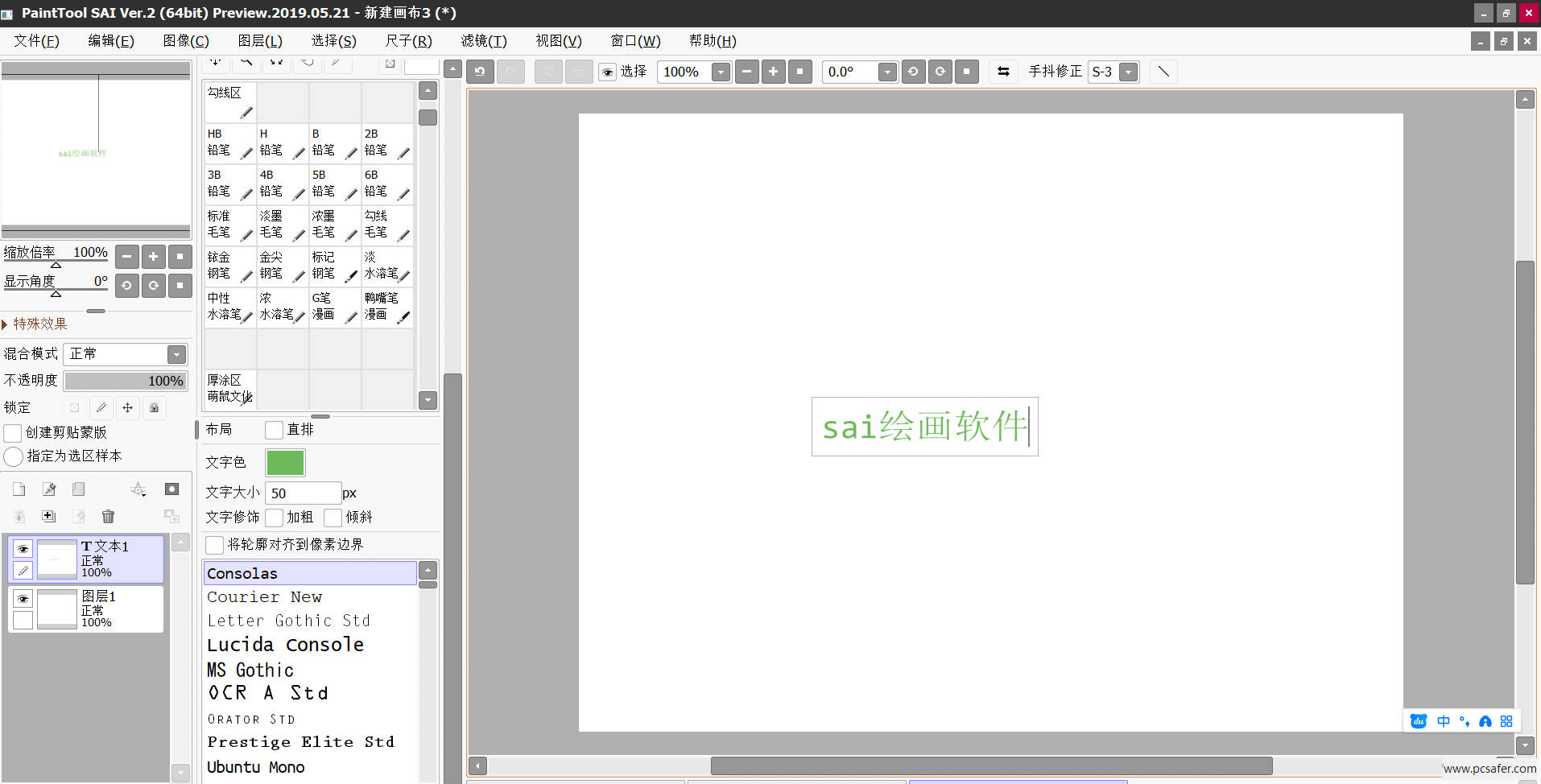Image resolution: width=1541 pixels, height=784 pixels.
Task: Rotate right in navigator panel
Action: point(153,285)
